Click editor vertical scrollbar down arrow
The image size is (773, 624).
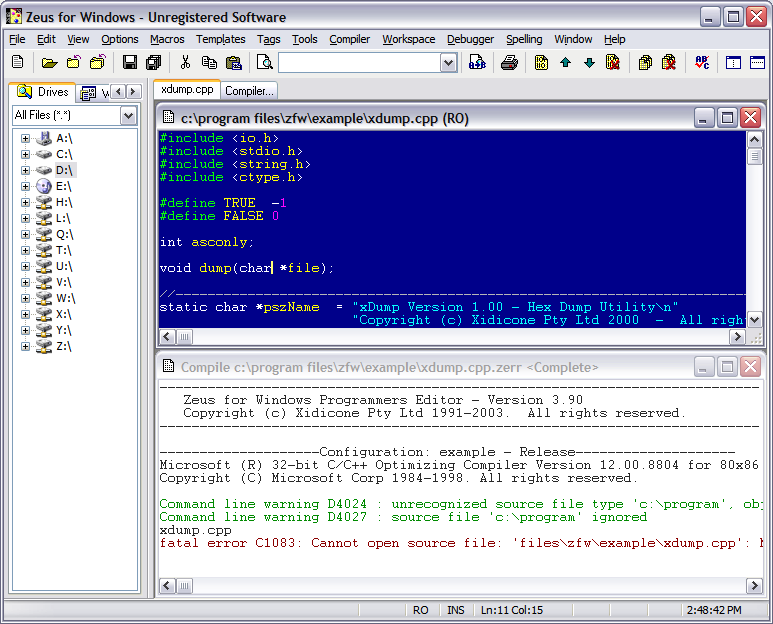[x=754, y=320]
